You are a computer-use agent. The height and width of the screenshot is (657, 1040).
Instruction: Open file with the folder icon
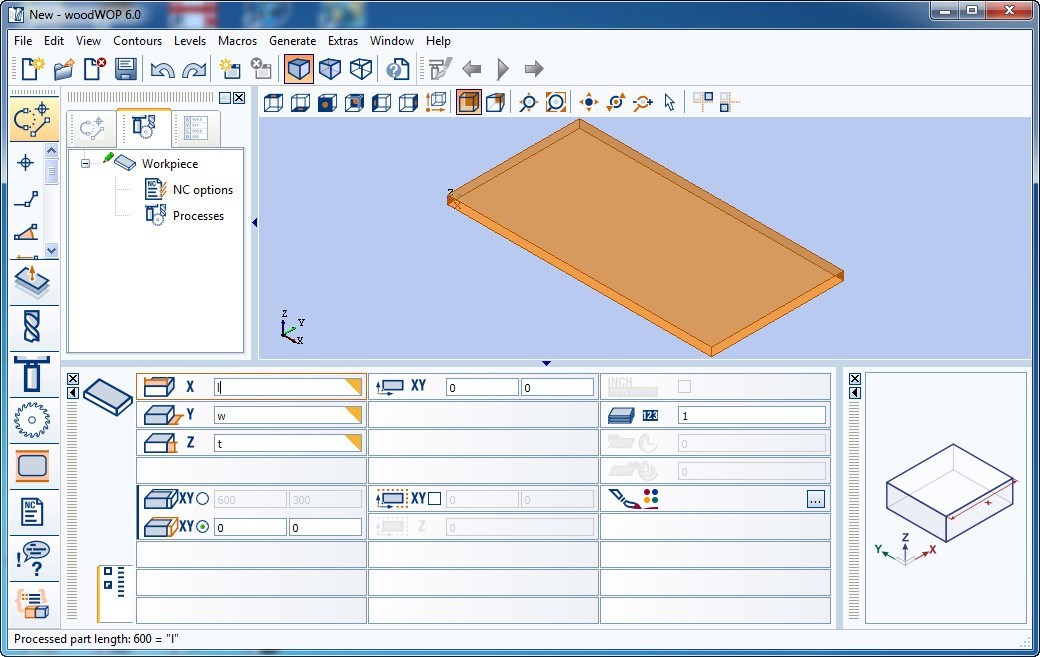tap(64, 68)
